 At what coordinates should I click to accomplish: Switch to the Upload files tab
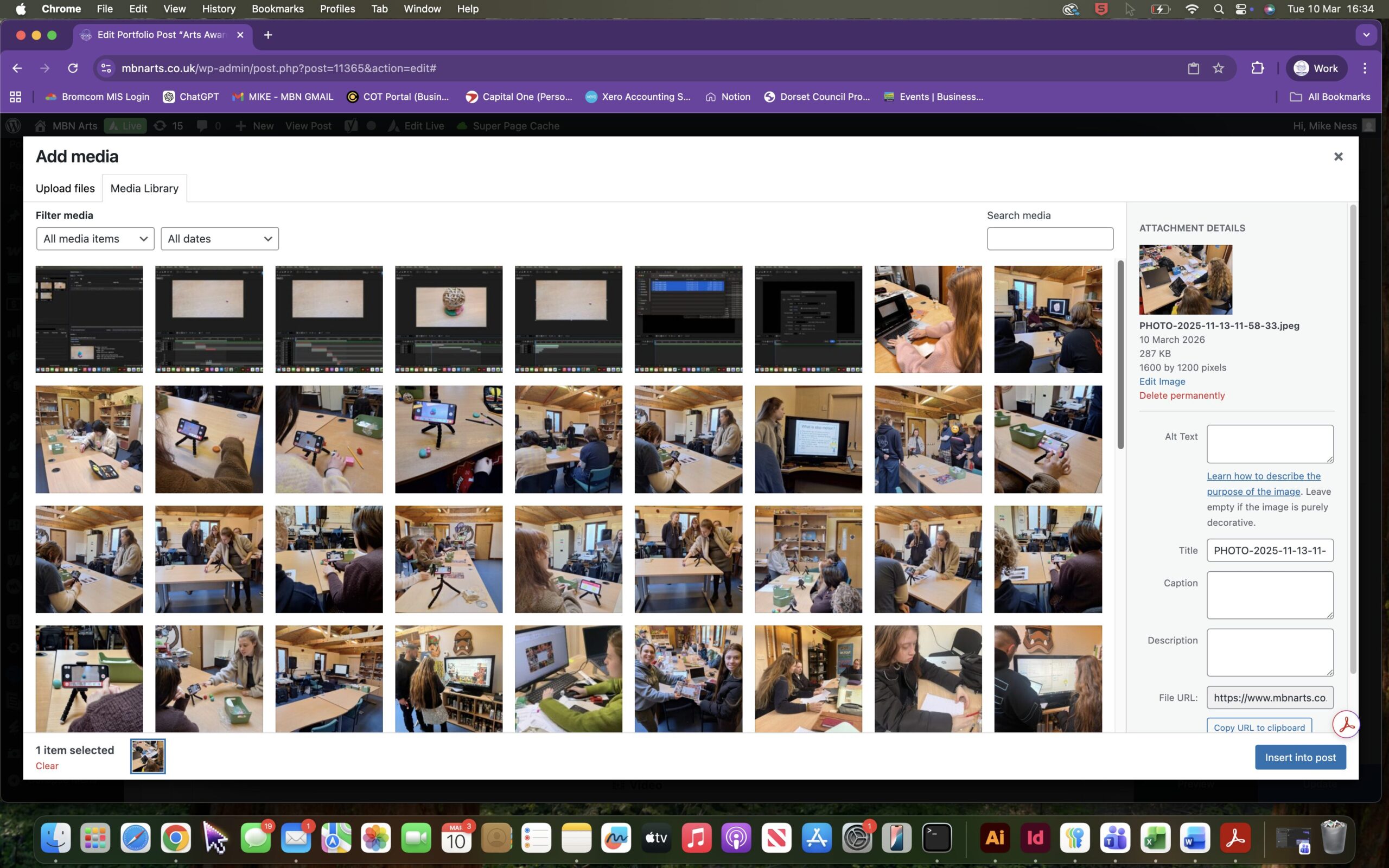tap(65, 188)
